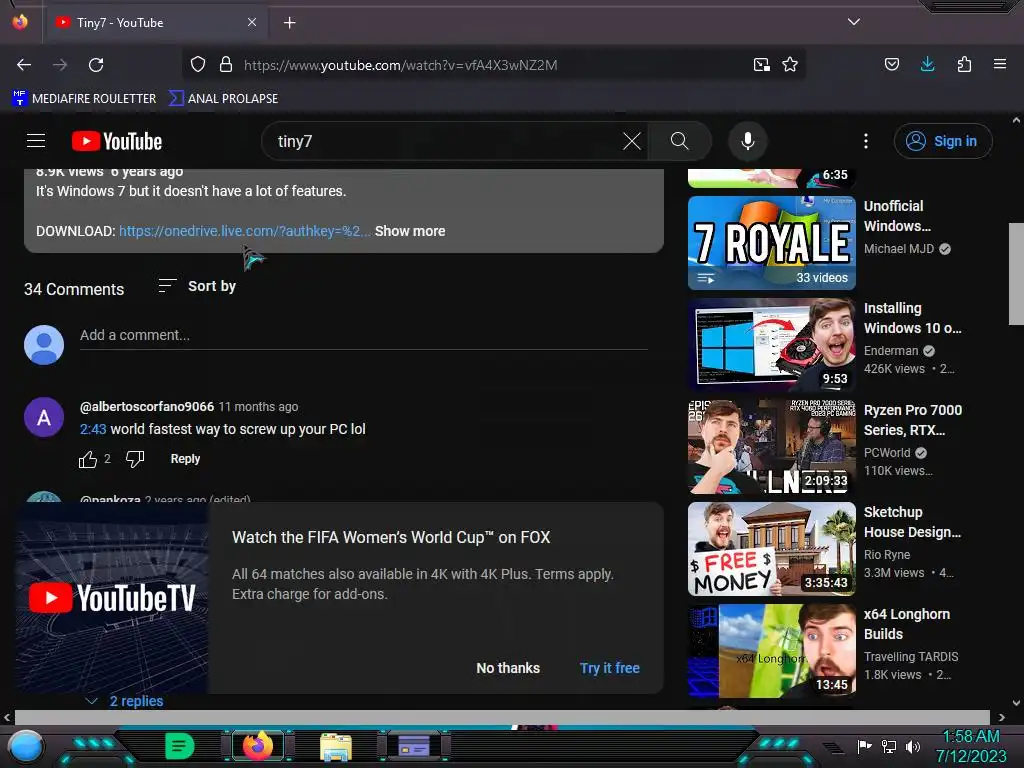Viewport: 1024px width, 768px height.
Task: Open Firefox downloads arrow icon
Action: pos(927,64)
